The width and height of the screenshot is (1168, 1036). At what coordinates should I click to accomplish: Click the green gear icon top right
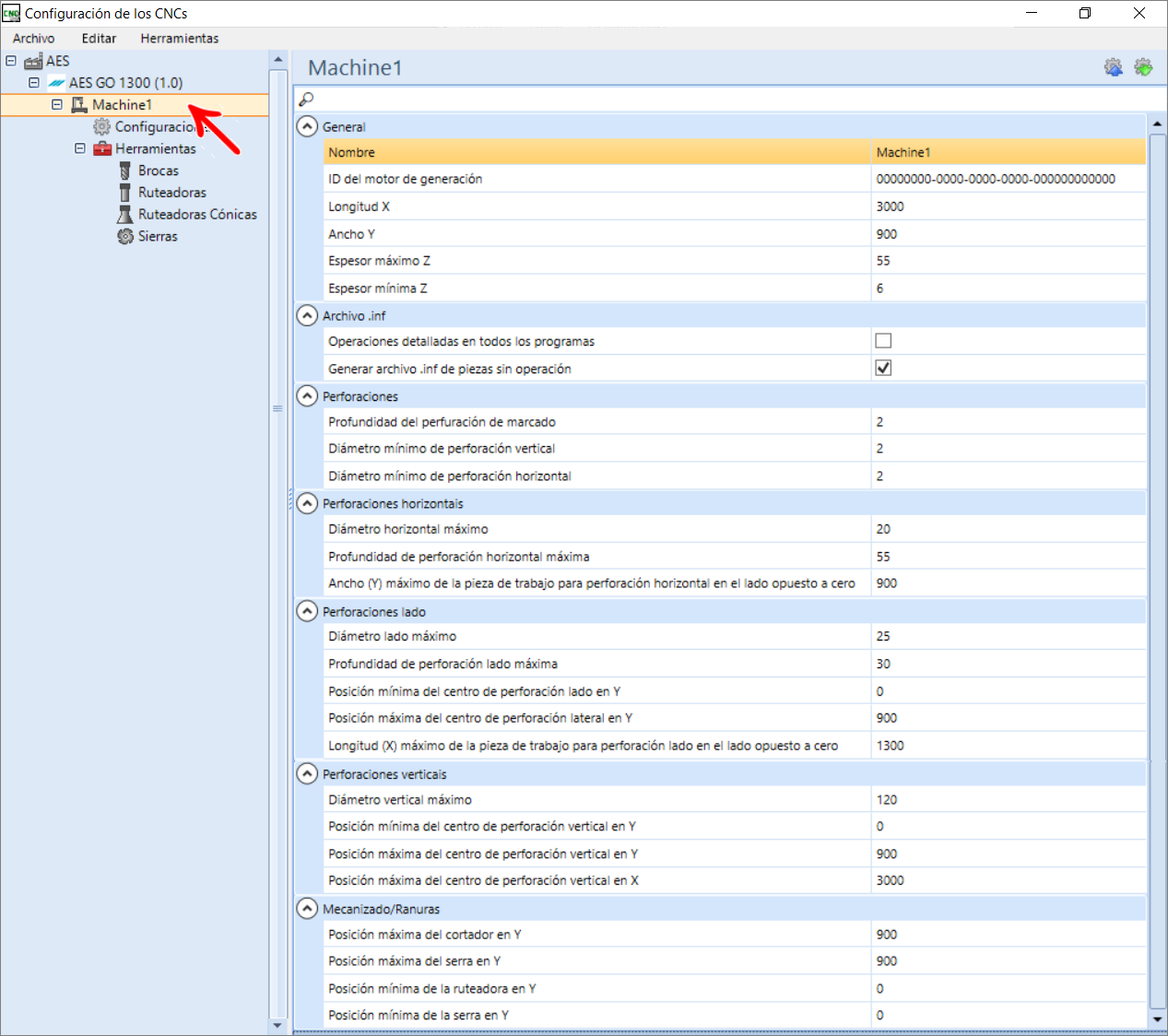click(x=1143, y=67)
